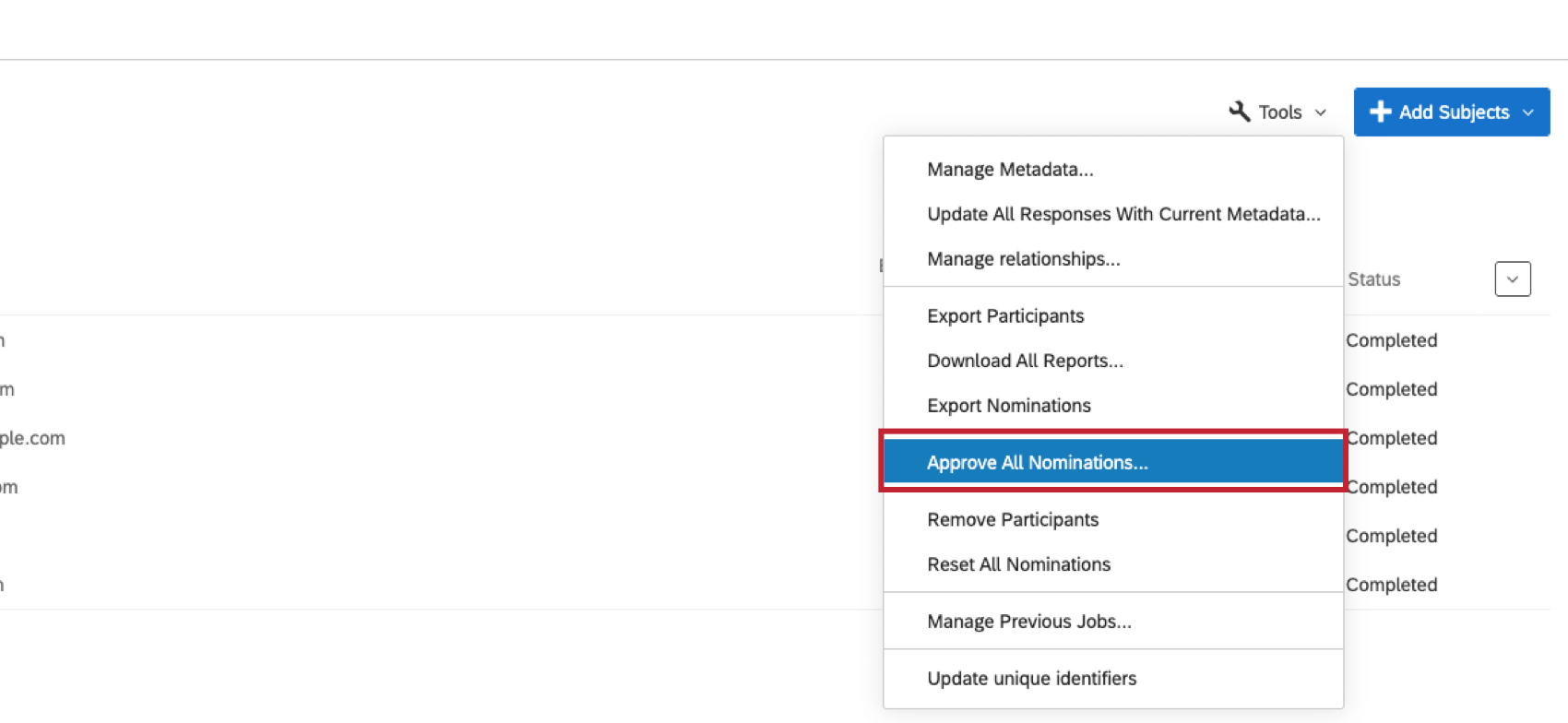1568x723 pixels.
Task: Open Manage Previous Jobs
Action: point(1028,622)
